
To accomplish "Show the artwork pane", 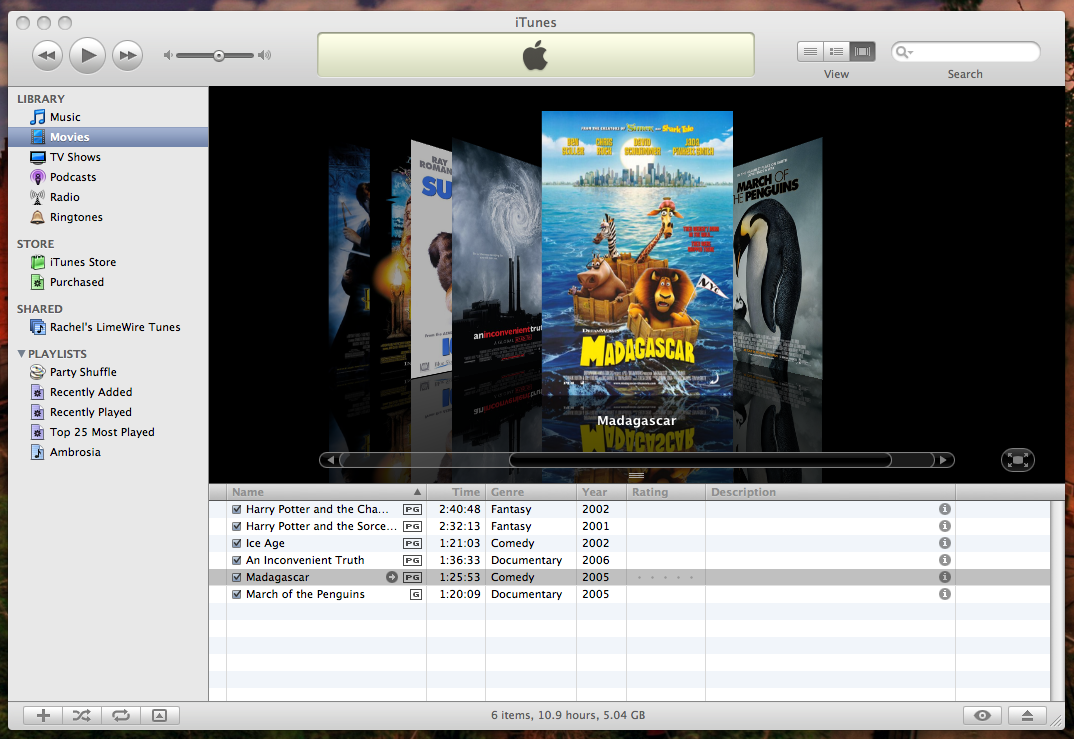I will (x=161, y=715).
